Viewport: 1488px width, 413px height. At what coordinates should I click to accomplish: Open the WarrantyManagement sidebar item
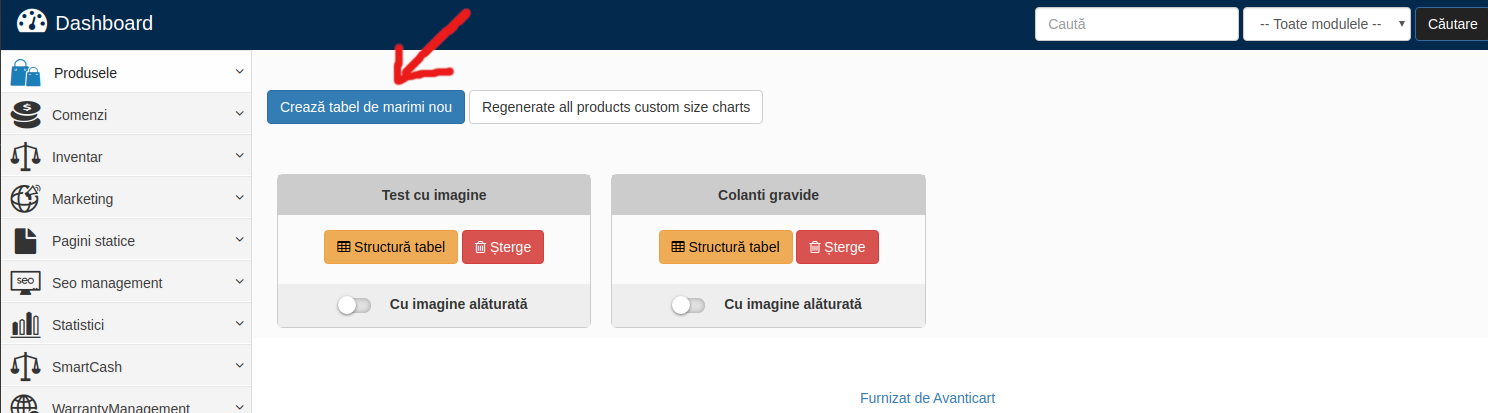pyautogui.click(x=126, y=403)
